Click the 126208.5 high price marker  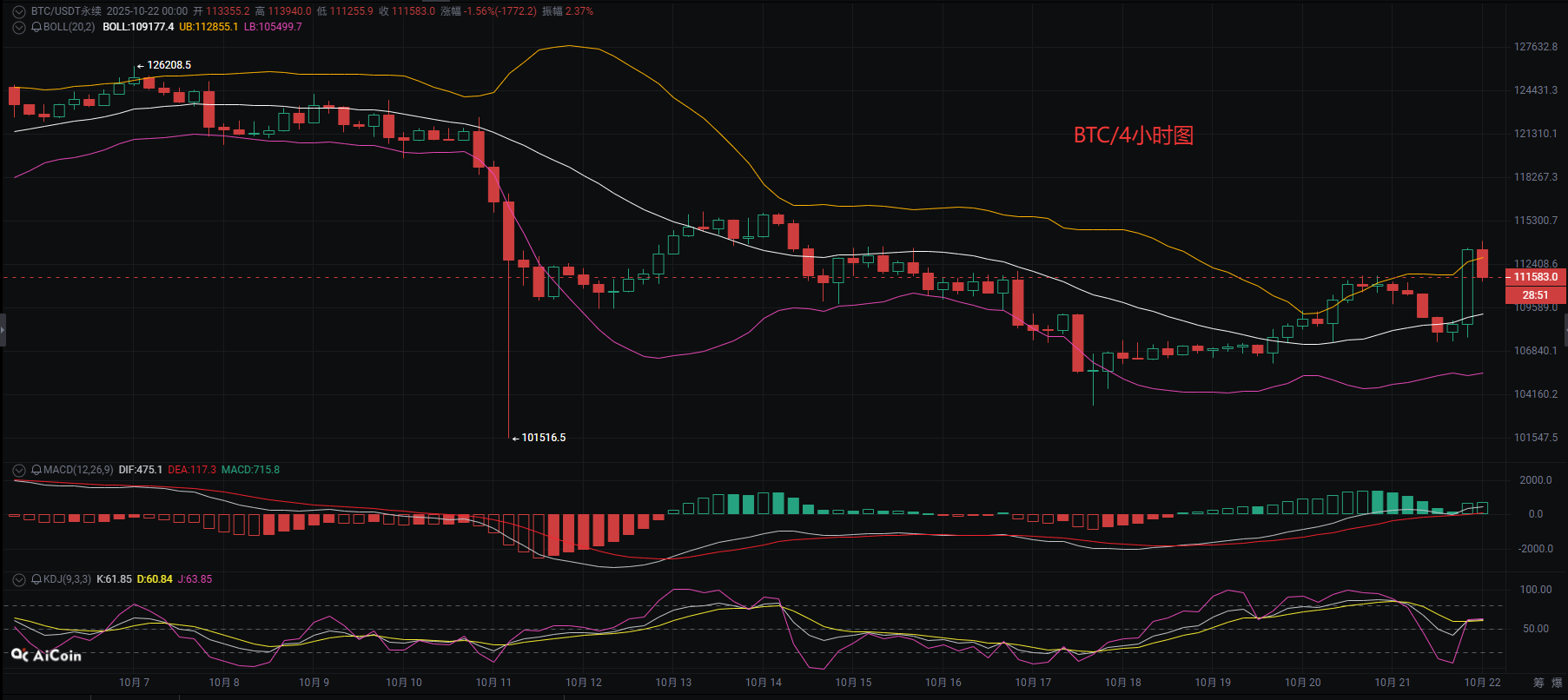[x=169, y=65]
